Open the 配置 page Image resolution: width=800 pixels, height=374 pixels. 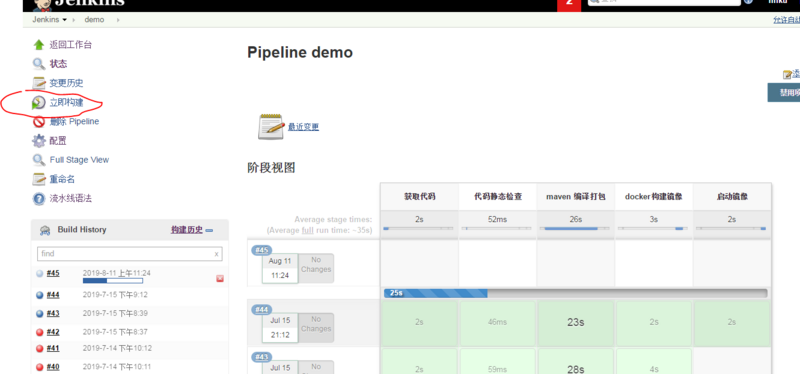click(58, 141)
